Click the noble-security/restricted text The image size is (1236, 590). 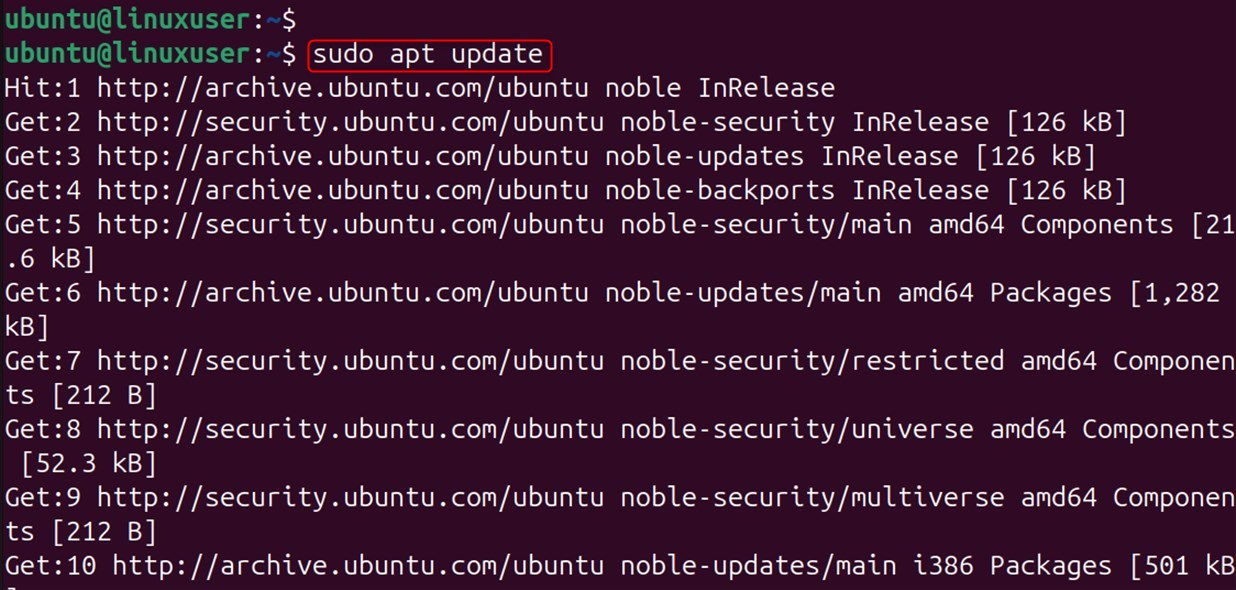tap(811, 361)
